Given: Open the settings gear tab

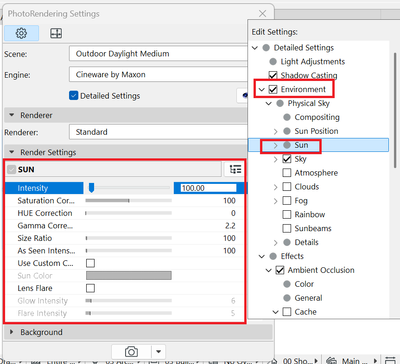Looking at the screenshot, I should (21, 33).
